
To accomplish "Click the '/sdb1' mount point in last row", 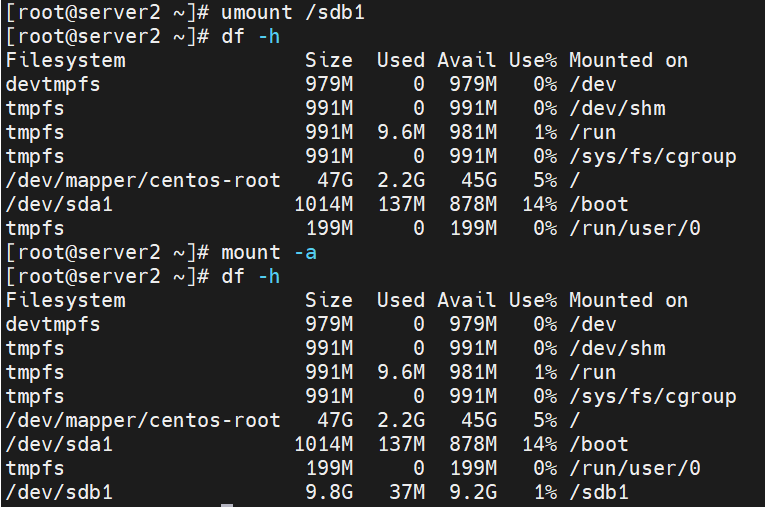I will [599, 492].
